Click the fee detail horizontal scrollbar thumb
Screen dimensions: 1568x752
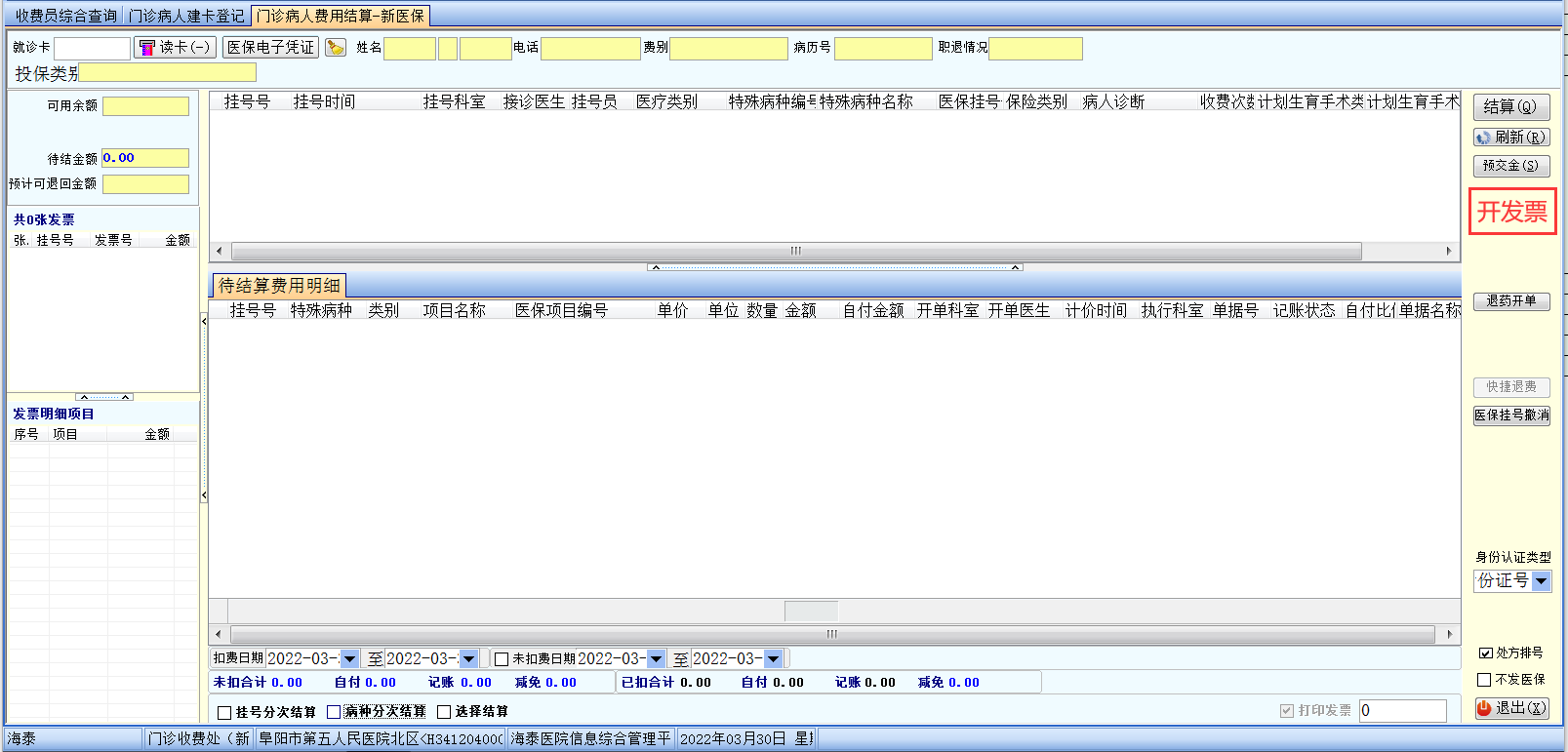832,634
